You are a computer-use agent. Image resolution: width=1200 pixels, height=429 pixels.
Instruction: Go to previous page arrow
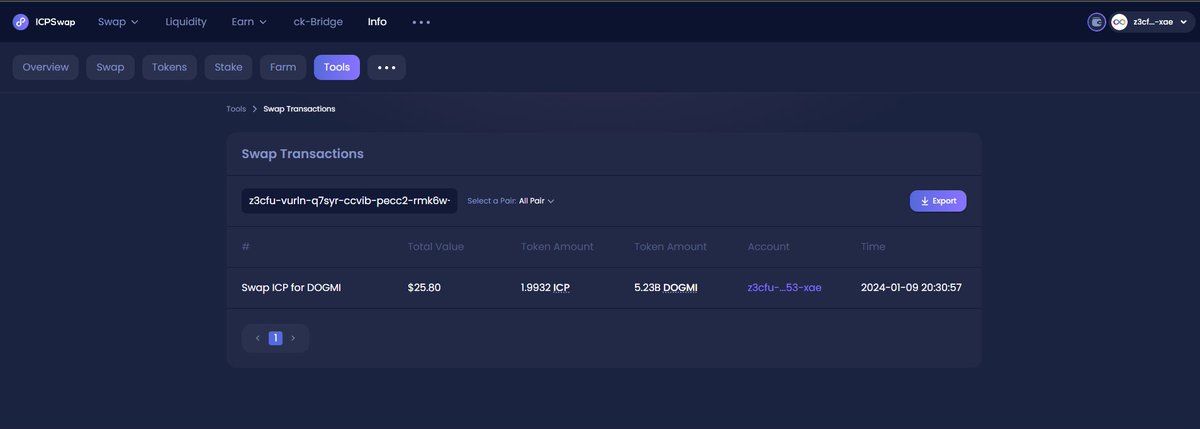tap(258, 338)
